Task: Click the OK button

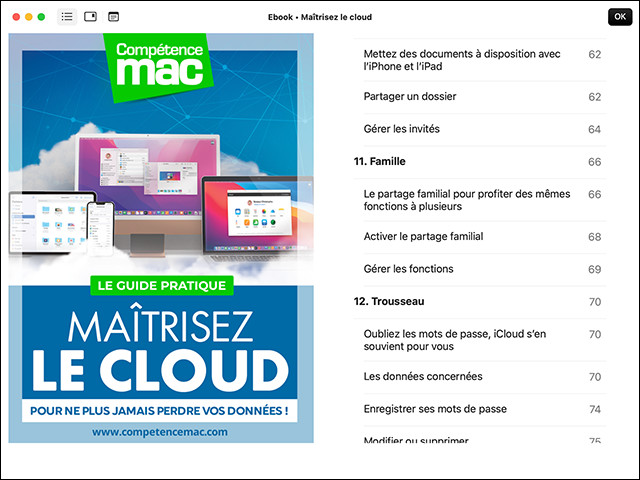Action: [x=620, y=17]
